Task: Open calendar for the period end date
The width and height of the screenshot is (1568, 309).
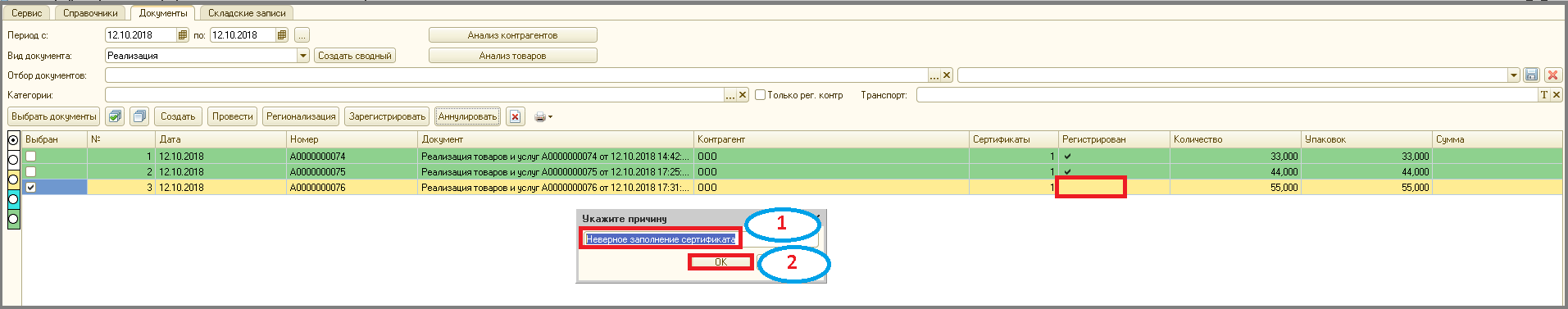Action: (x=282, y=35)
